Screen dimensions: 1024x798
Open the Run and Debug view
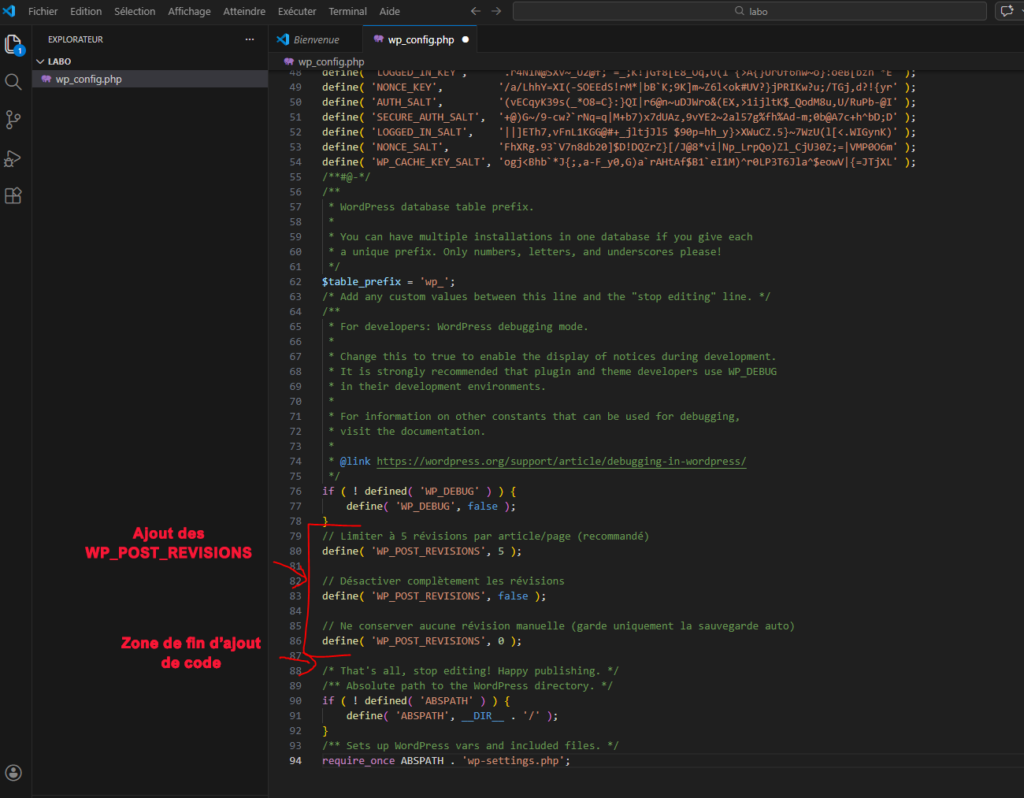tap(12, 158)
